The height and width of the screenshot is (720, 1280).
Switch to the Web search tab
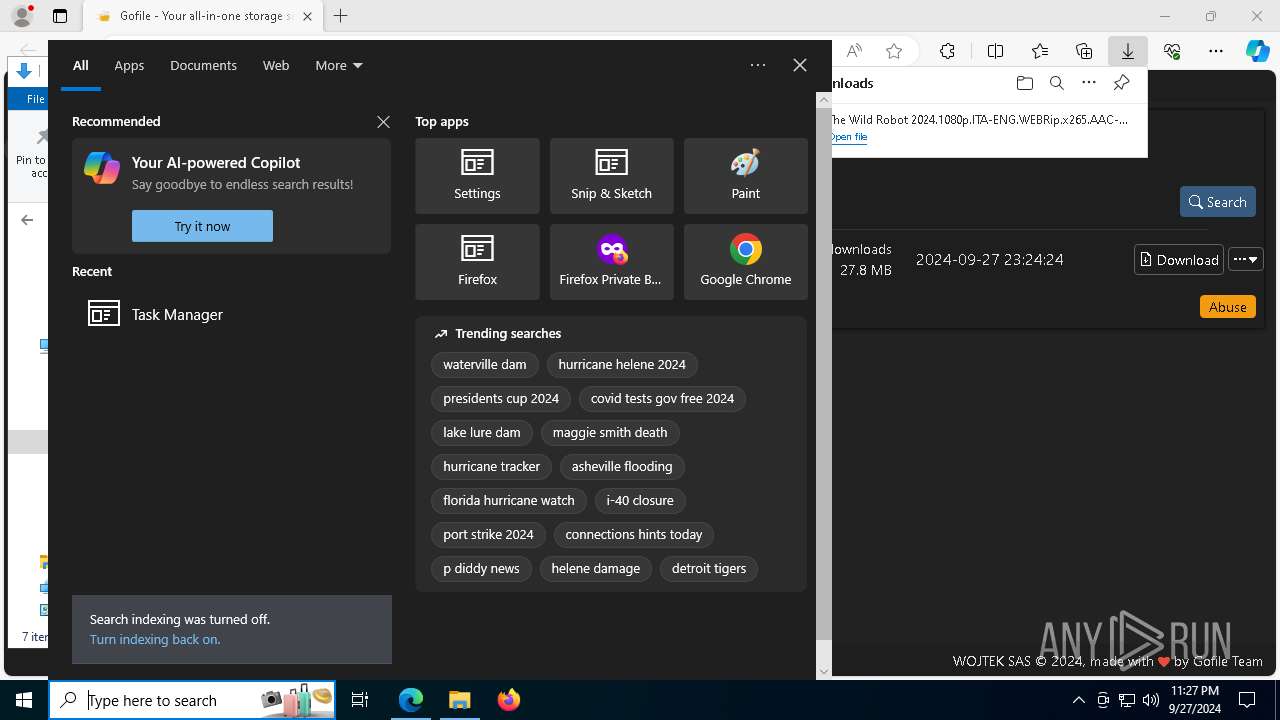pos(276,65)
